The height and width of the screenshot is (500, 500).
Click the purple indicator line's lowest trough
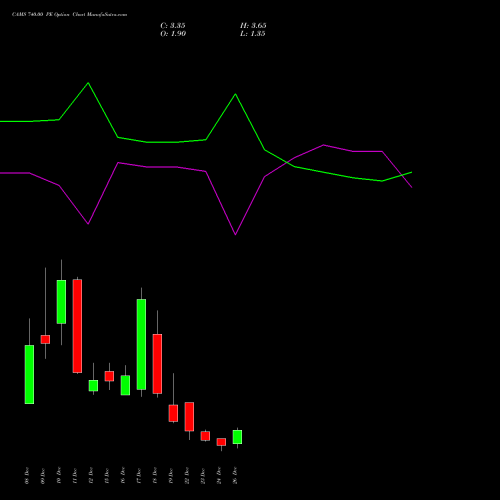tap(235, 234)
